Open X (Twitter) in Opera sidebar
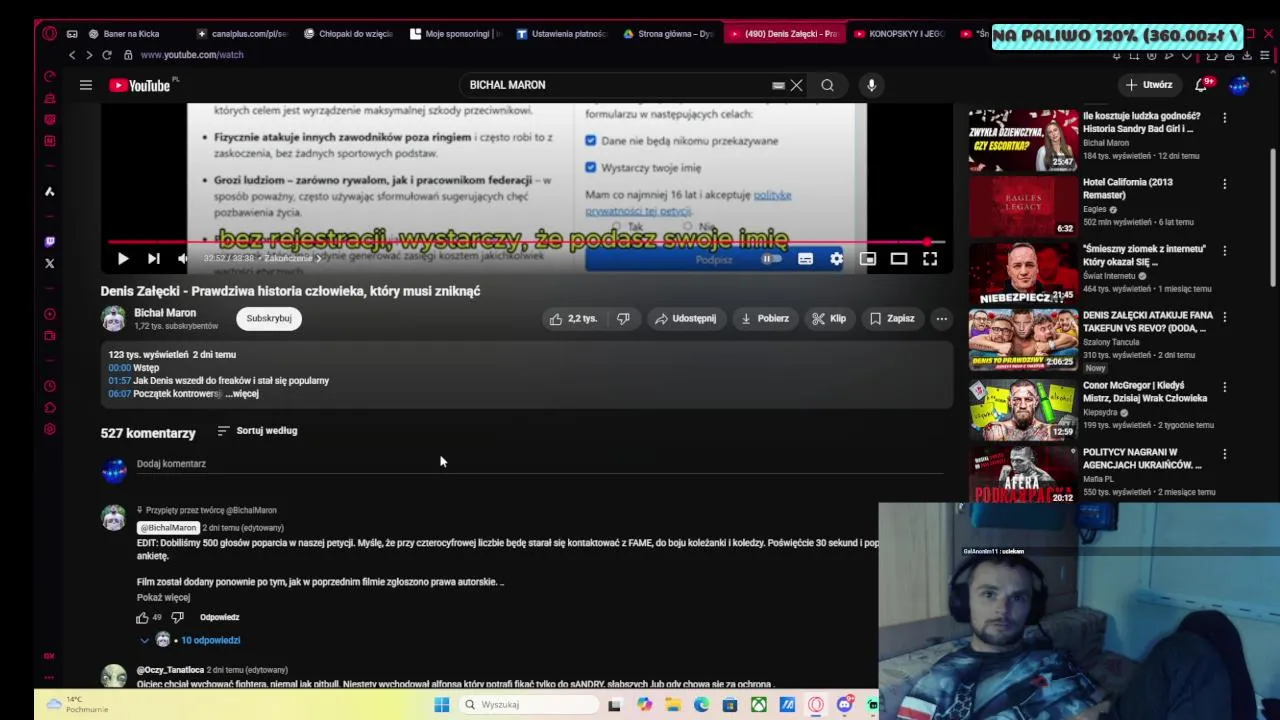This screenshot has width=1280, height=720. pyautogui.click(x=50, y=263)
